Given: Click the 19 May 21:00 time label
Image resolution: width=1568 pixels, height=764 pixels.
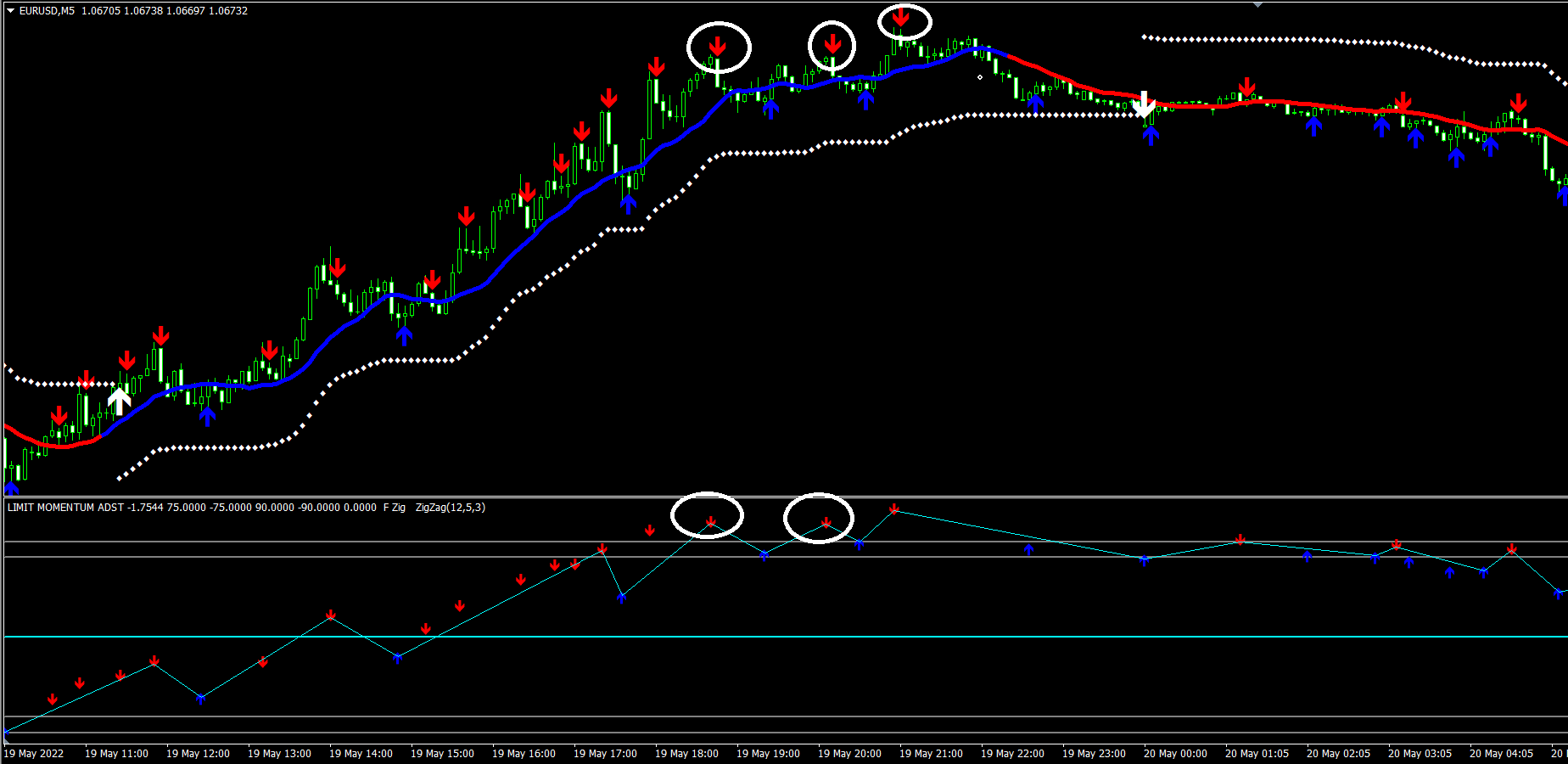Looking at the screenshot, I should 931,754.
